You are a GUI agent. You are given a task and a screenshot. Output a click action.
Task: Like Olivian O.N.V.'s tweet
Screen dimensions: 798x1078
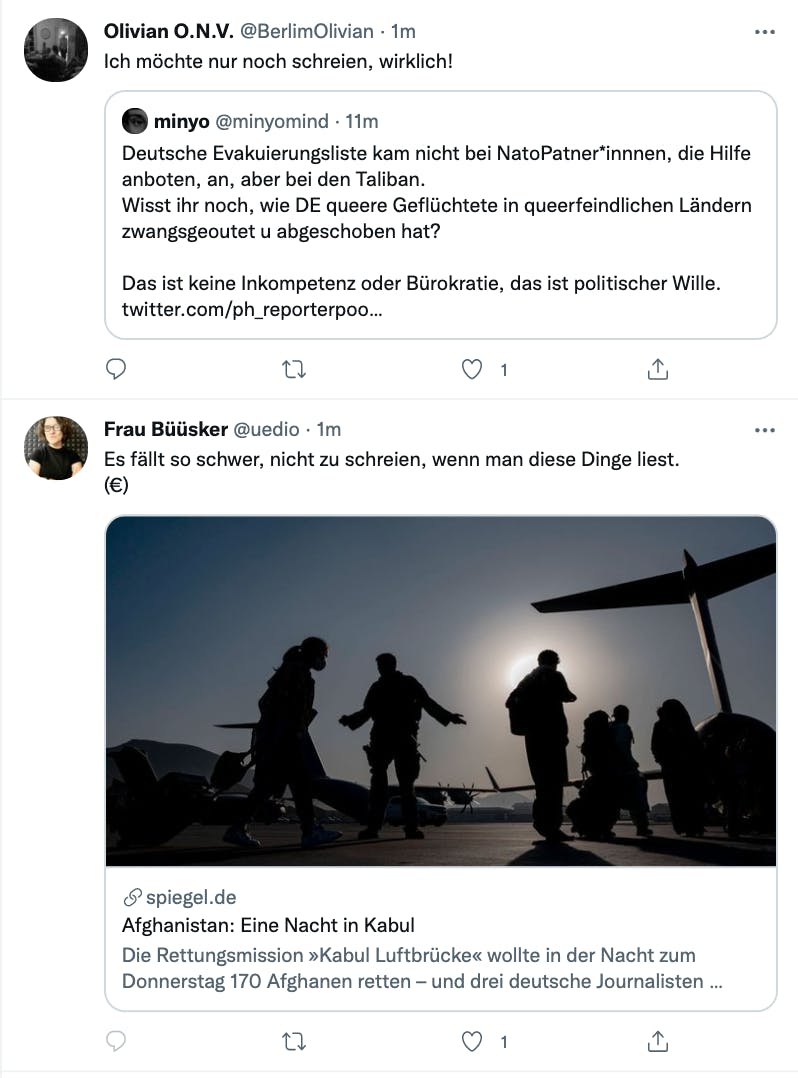(x=472, y=370)
